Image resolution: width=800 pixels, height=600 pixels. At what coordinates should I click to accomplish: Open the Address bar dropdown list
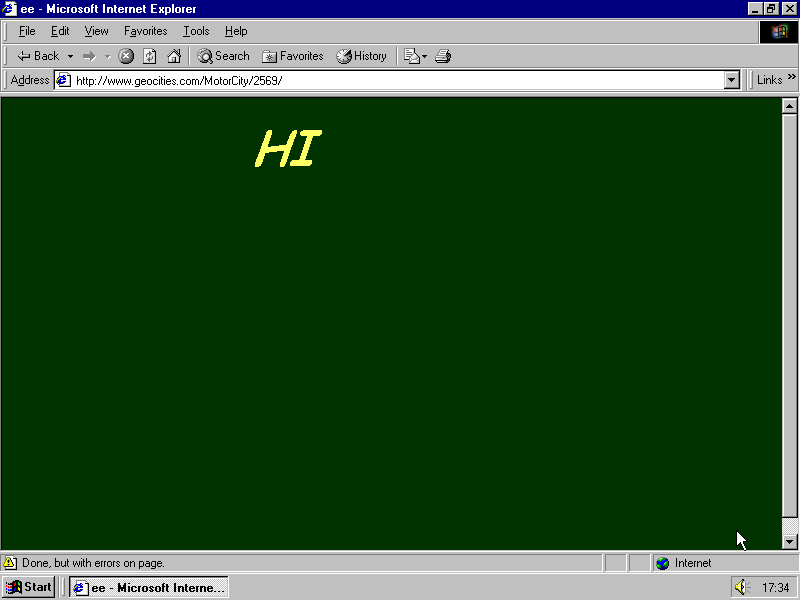click(731, 80)
